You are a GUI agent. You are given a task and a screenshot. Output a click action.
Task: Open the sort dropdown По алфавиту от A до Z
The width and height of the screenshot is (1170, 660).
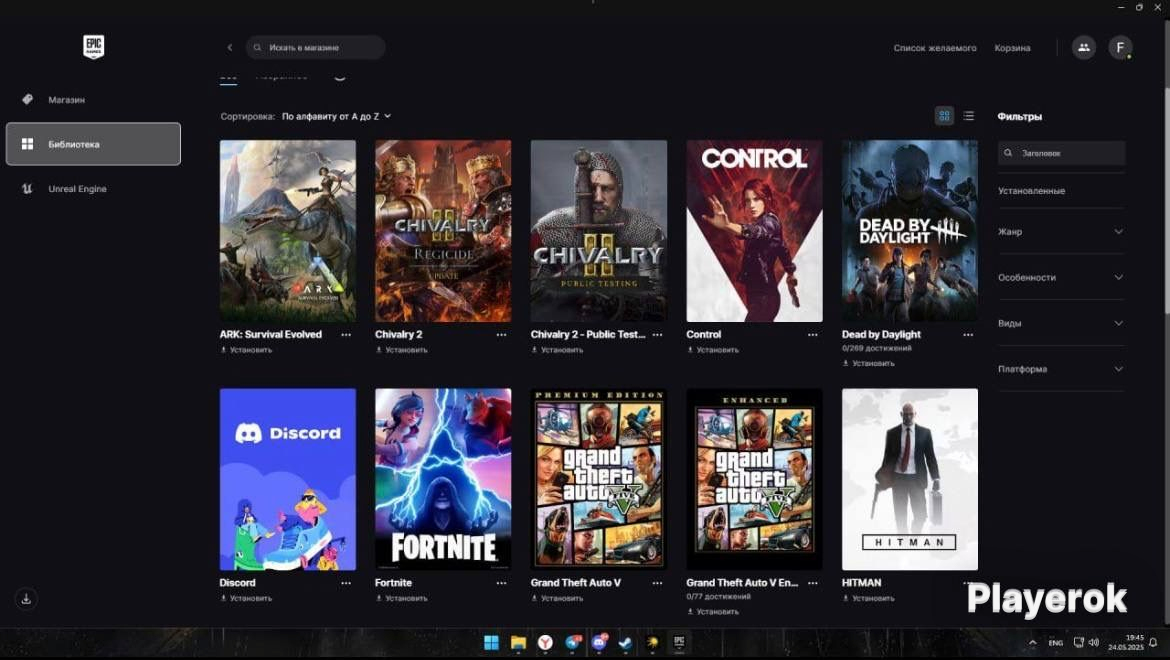pos(337,116)
